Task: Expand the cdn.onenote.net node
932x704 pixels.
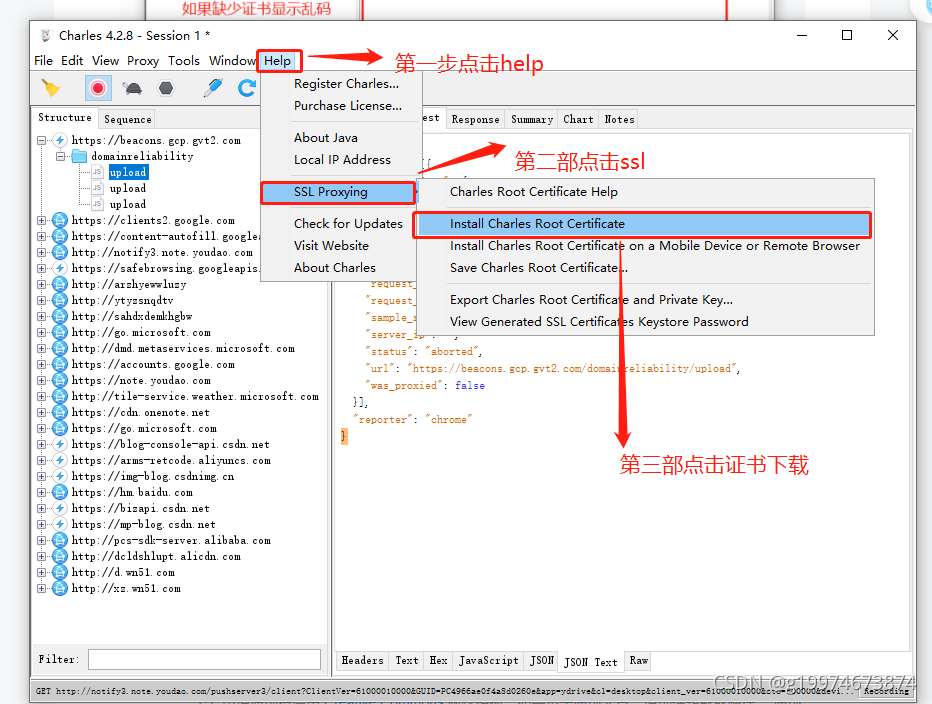Action: [42, 413]
